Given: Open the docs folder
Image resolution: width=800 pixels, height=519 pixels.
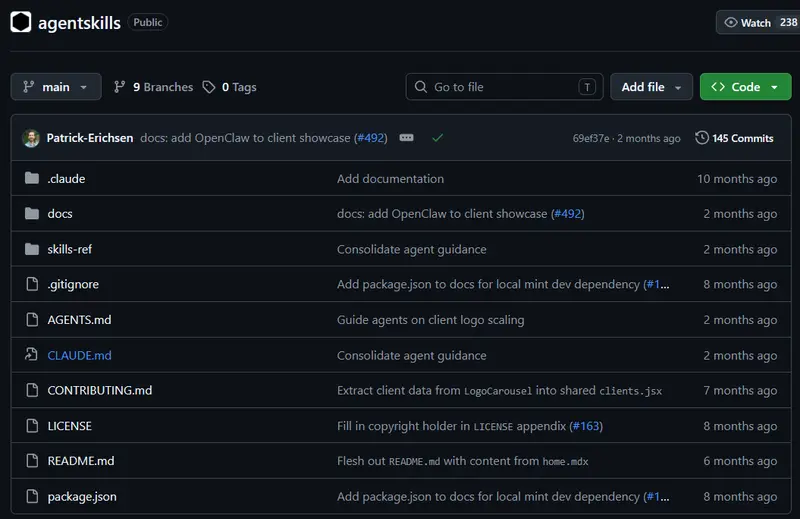Looking at the screenshot, I should click(x=60, y=214).
